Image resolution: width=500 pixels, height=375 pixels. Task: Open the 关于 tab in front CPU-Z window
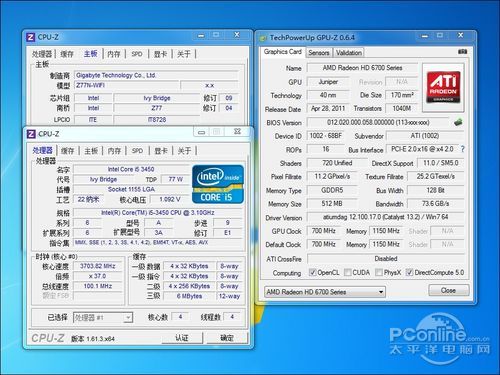click(184, 151)
